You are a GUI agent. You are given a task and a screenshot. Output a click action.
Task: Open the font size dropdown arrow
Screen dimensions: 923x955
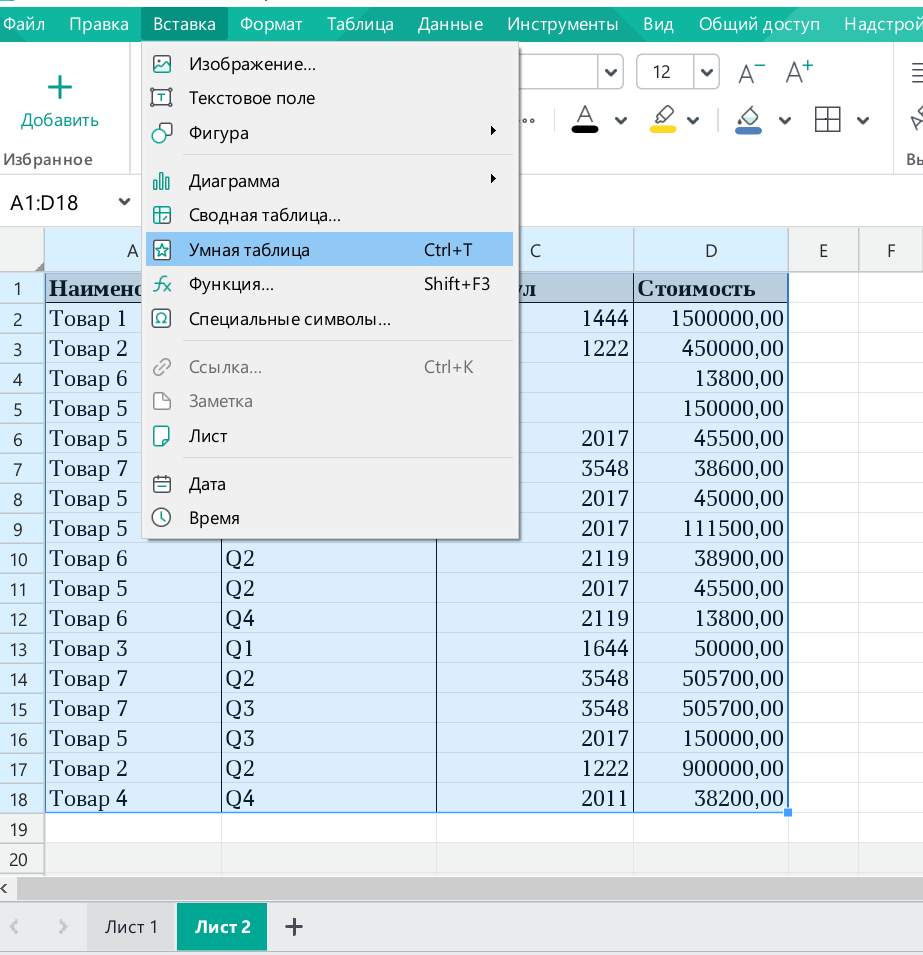pyautogui.click(x=707, y=72)
